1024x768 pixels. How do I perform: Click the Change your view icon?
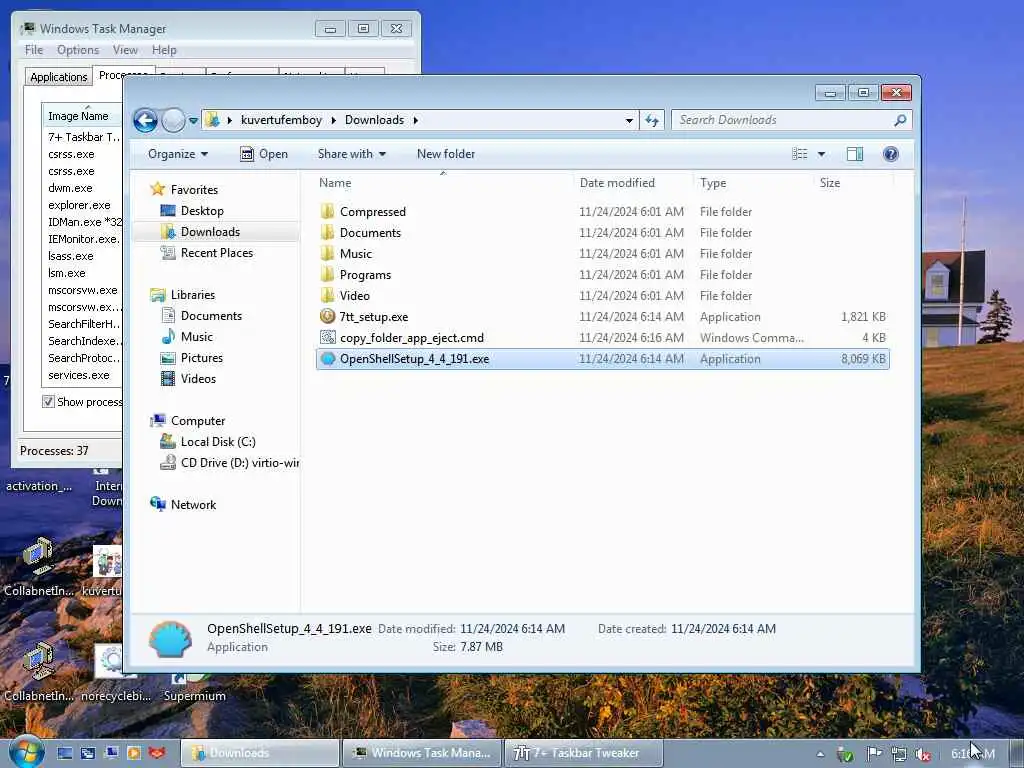tap(799, 154)
